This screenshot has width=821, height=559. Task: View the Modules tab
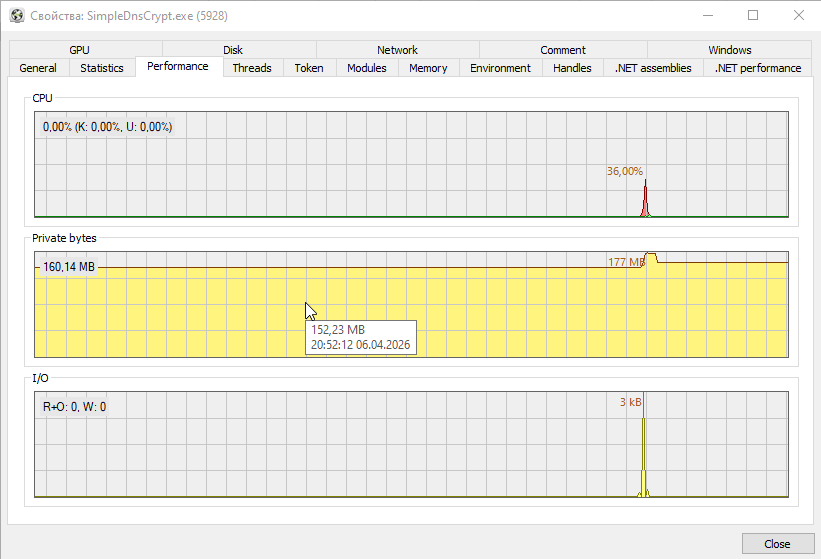click(x=367, y=68)
